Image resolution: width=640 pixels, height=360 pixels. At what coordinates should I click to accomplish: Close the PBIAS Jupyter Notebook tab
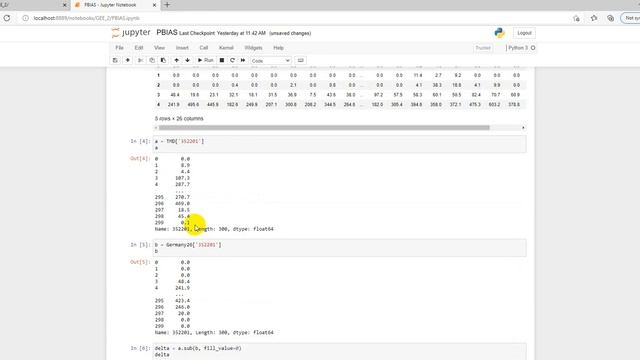point(154,5)
